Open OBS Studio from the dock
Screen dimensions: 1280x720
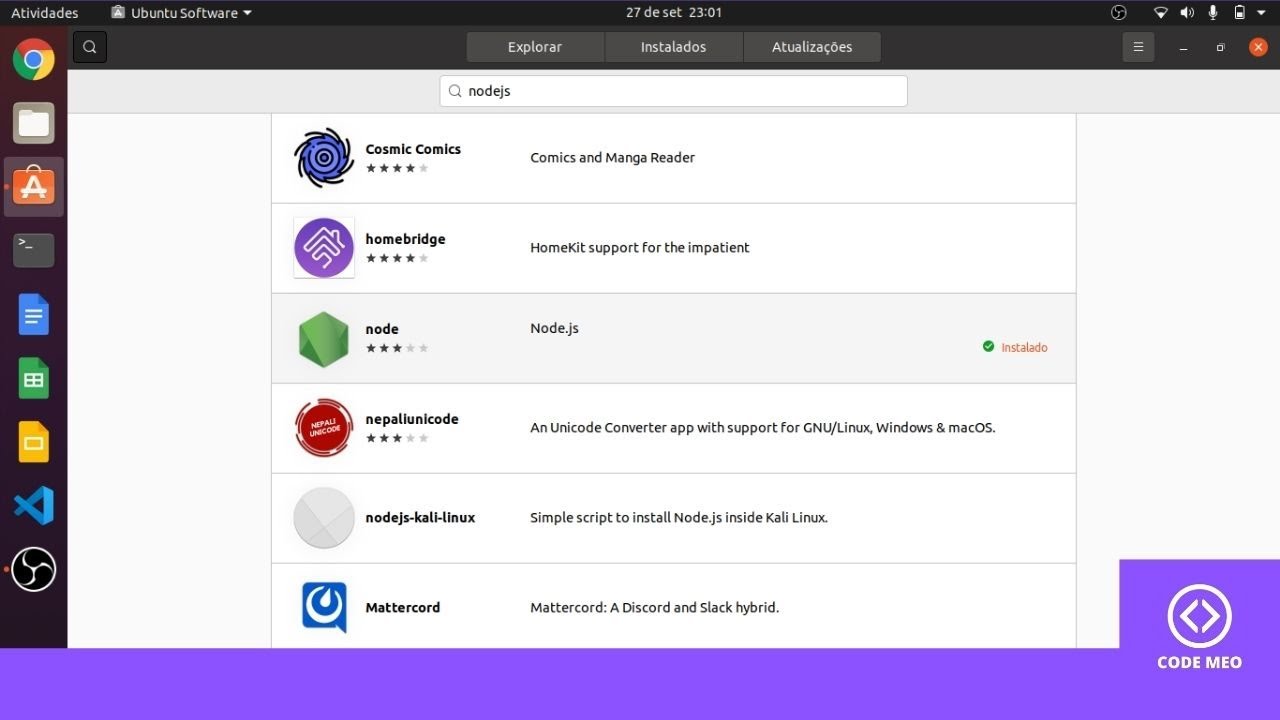34,569
